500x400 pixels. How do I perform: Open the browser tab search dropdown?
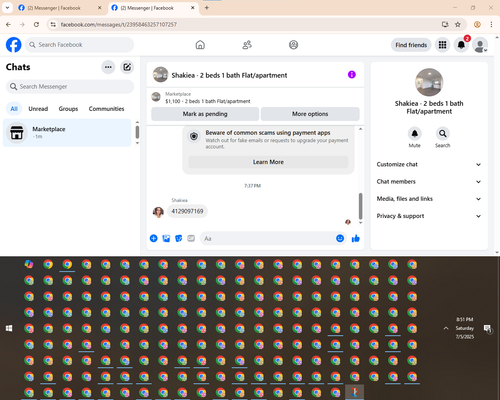point(7,8)
